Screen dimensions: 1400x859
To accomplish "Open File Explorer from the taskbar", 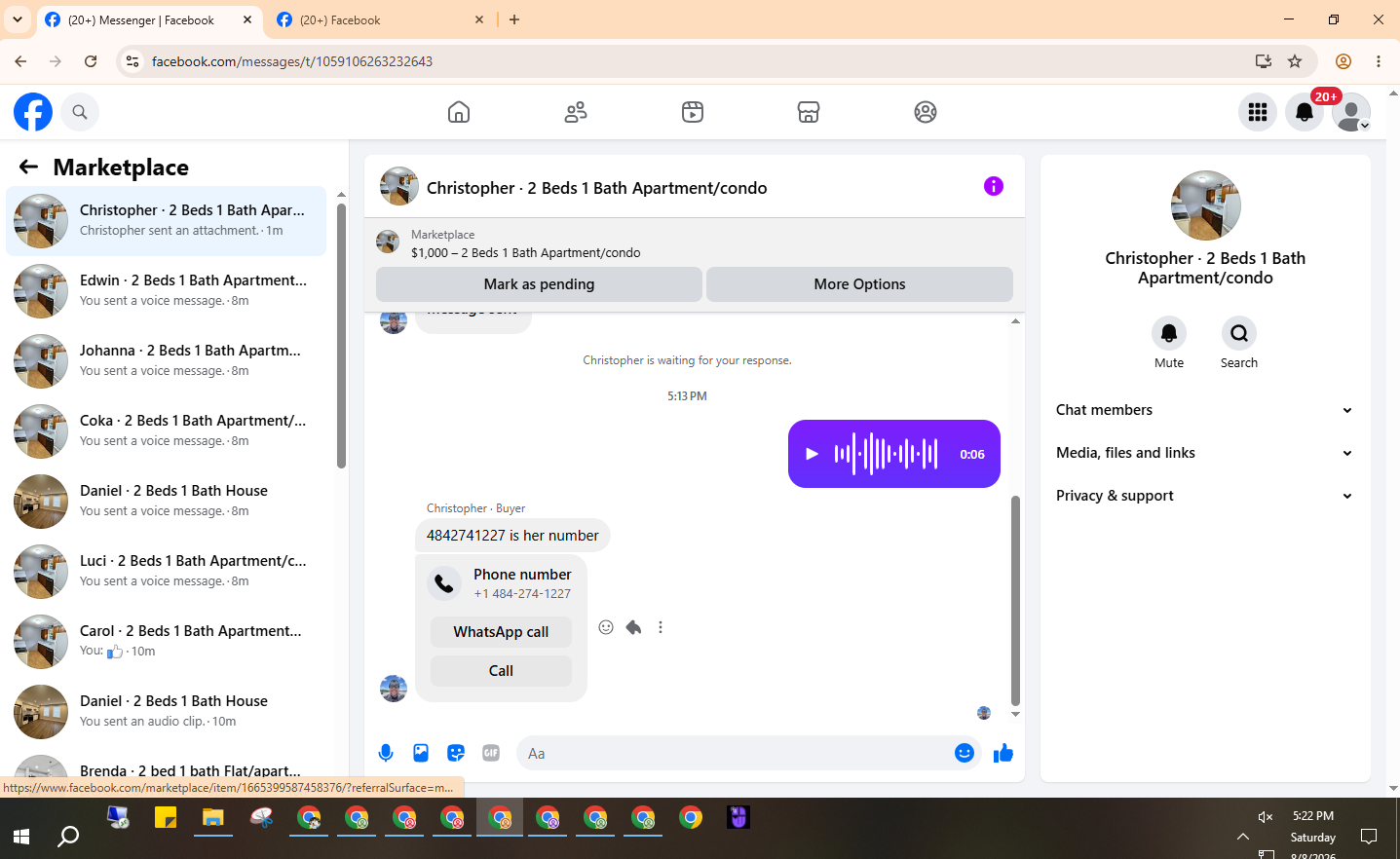I will coord(213,818).
